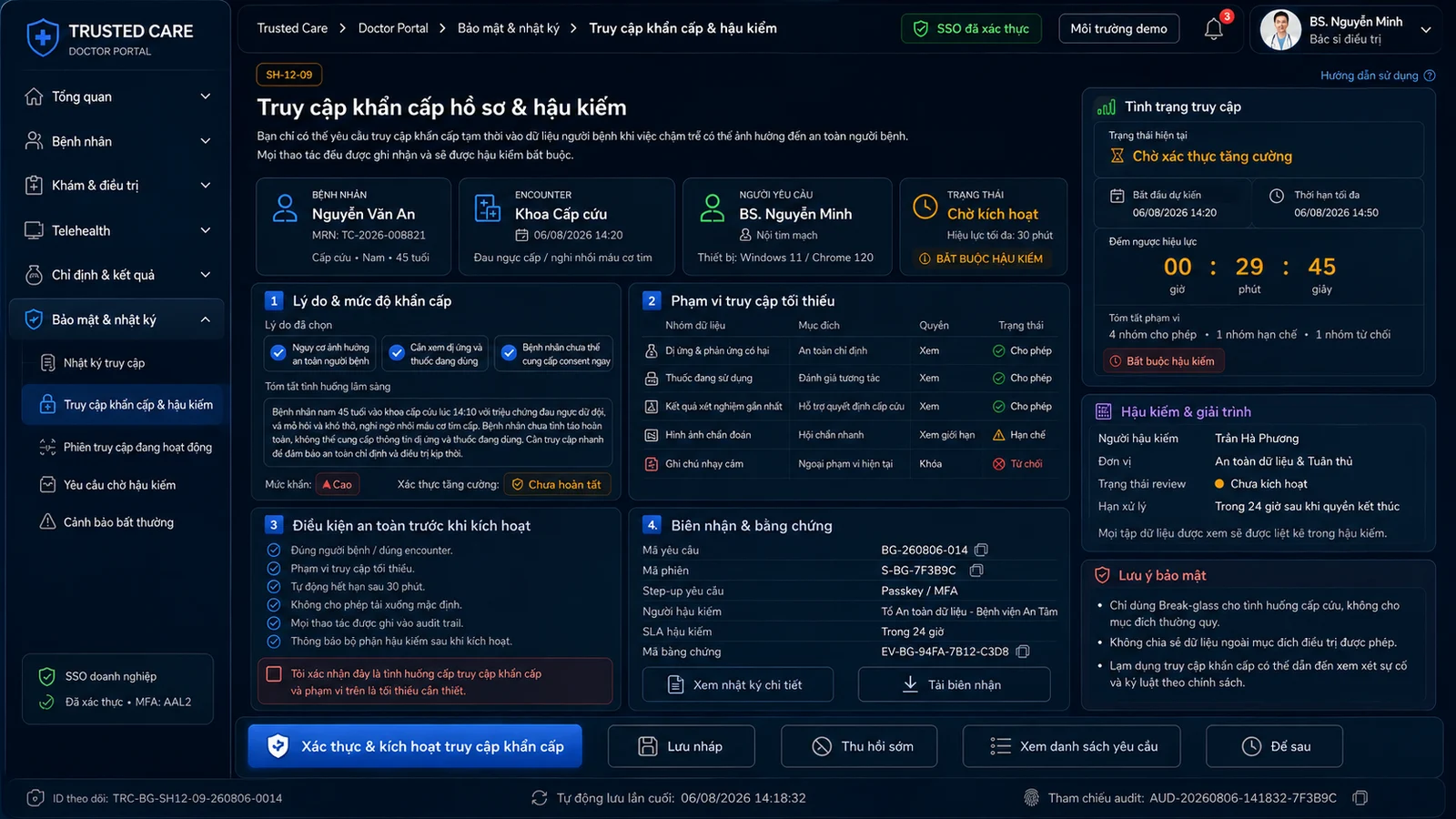Copy the audit reference at bottom
The height and width of the screenshot is (819, 1456).
(1360, 798)
